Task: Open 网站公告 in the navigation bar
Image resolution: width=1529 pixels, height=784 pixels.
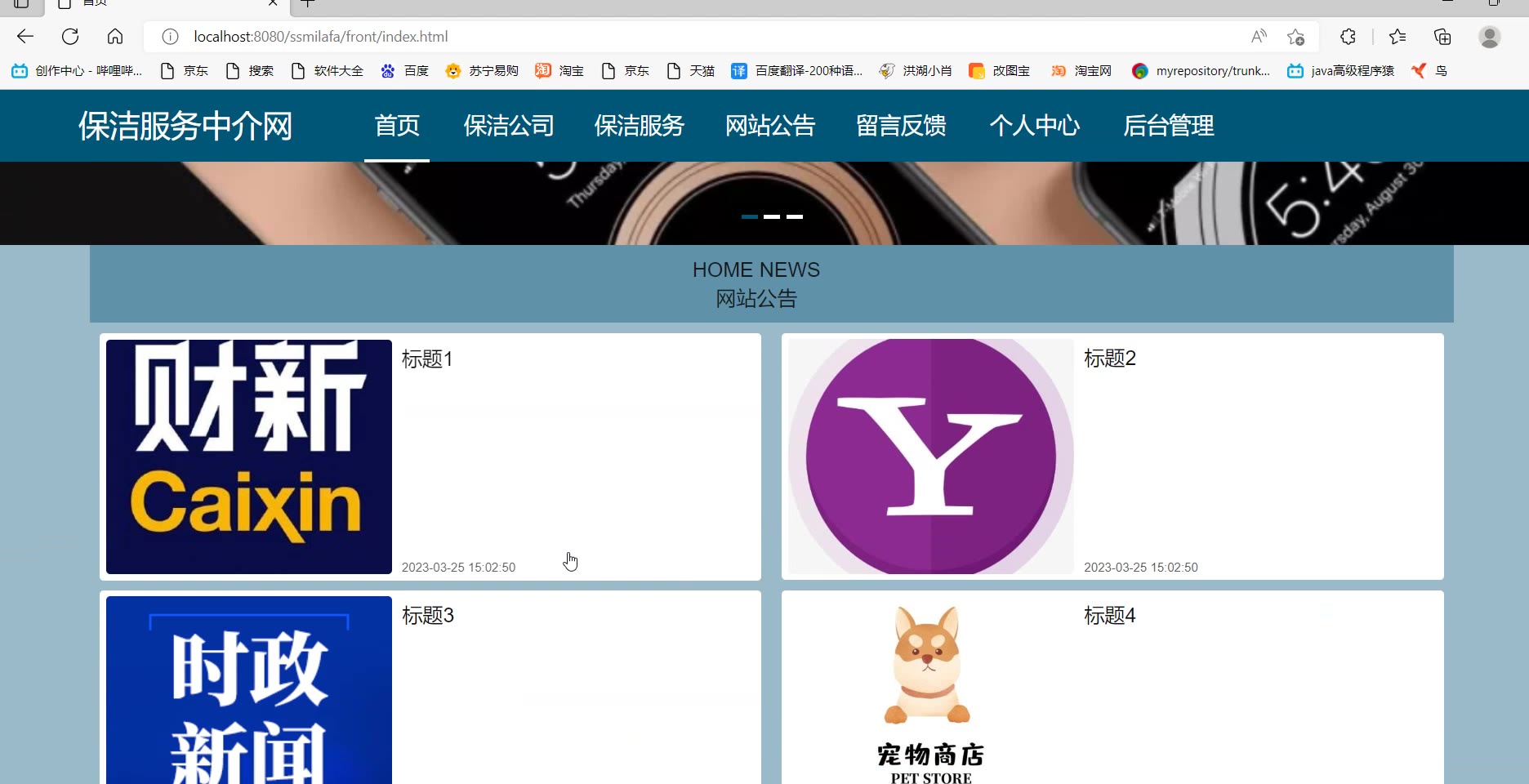Action: point(770,126)
